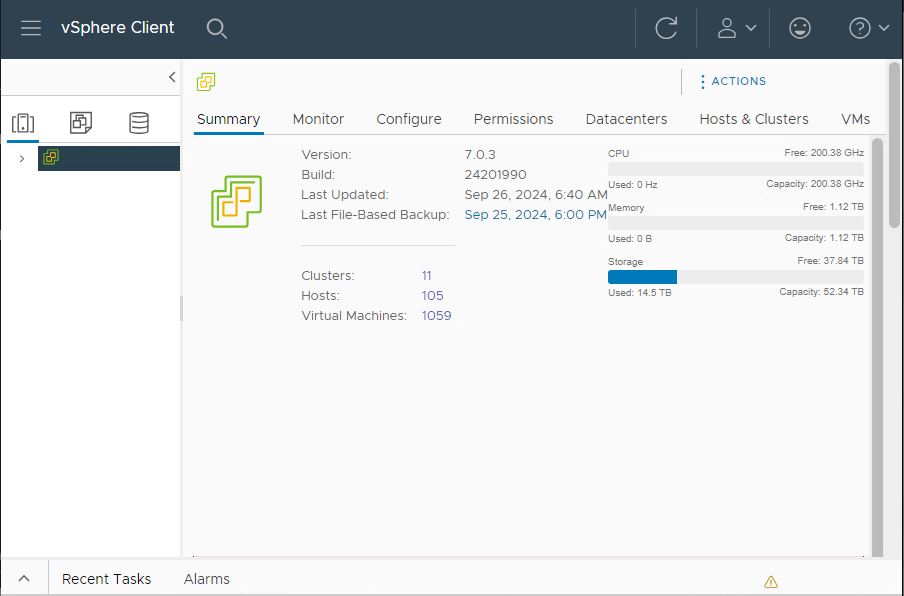Click the CPU Free 200.38 GHz text

[x=824, y=153]
